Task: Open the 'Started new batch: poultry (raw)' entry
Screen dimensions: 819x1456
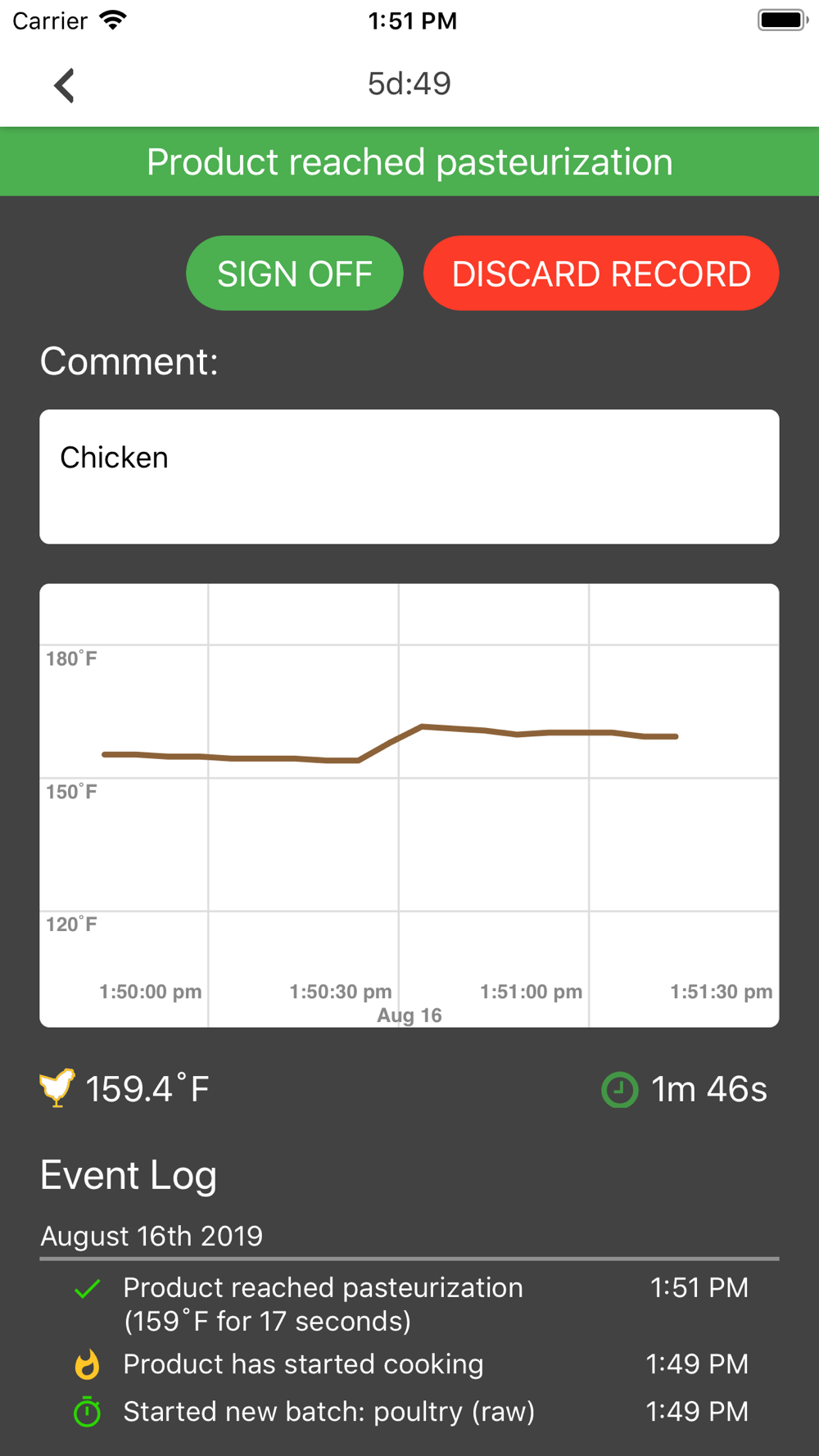Action: (x=328, y=1412)
